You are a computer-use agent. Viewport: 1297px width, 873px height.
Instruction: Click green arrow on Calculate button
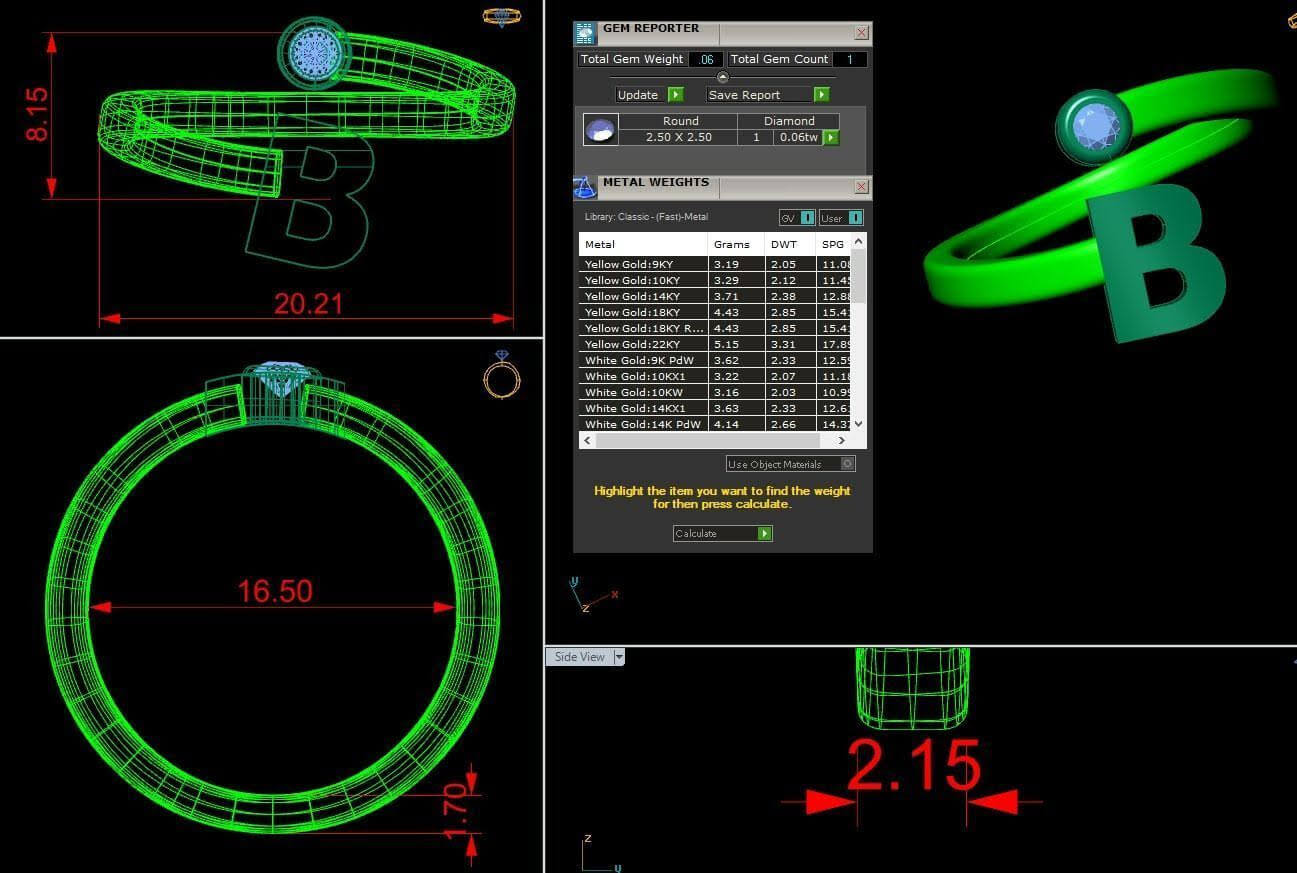(x=765, y=534)
